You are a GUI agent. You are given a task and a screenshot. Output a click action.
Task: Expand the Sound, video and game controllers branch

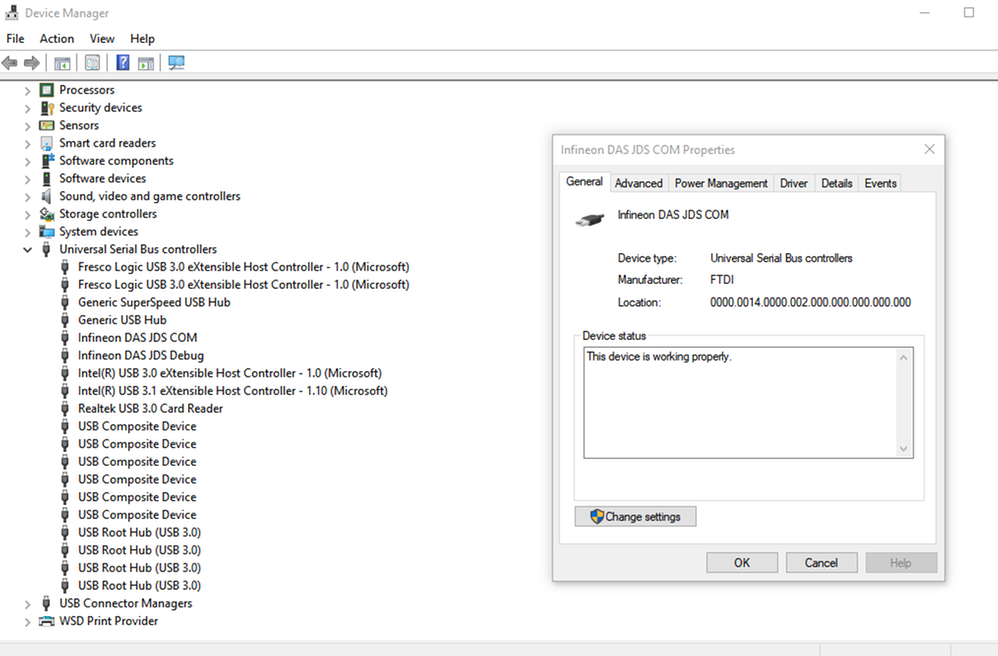(27, 196)
